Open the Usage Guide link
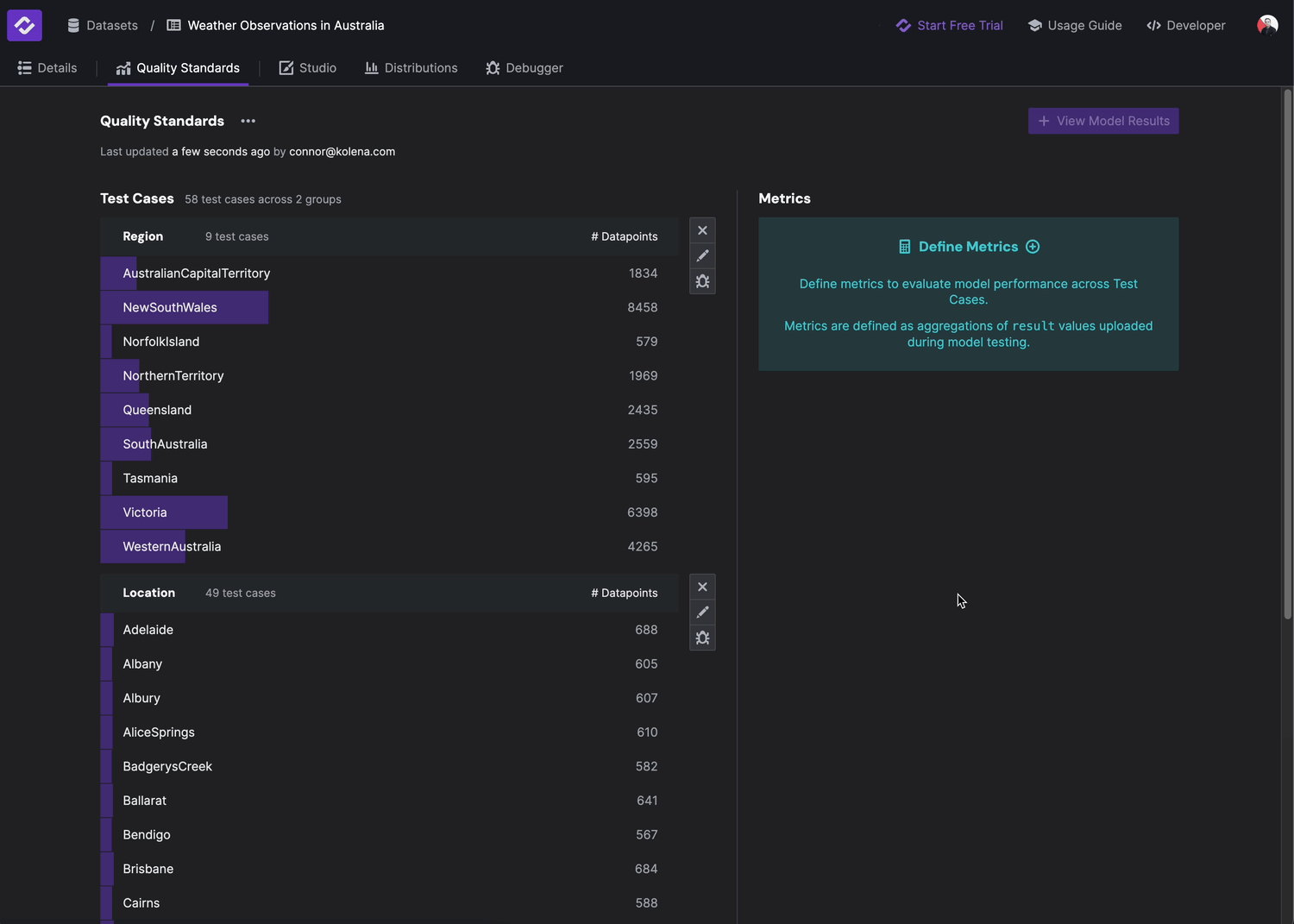This screenshot has height=924, width=1294. click(1075, 26)
